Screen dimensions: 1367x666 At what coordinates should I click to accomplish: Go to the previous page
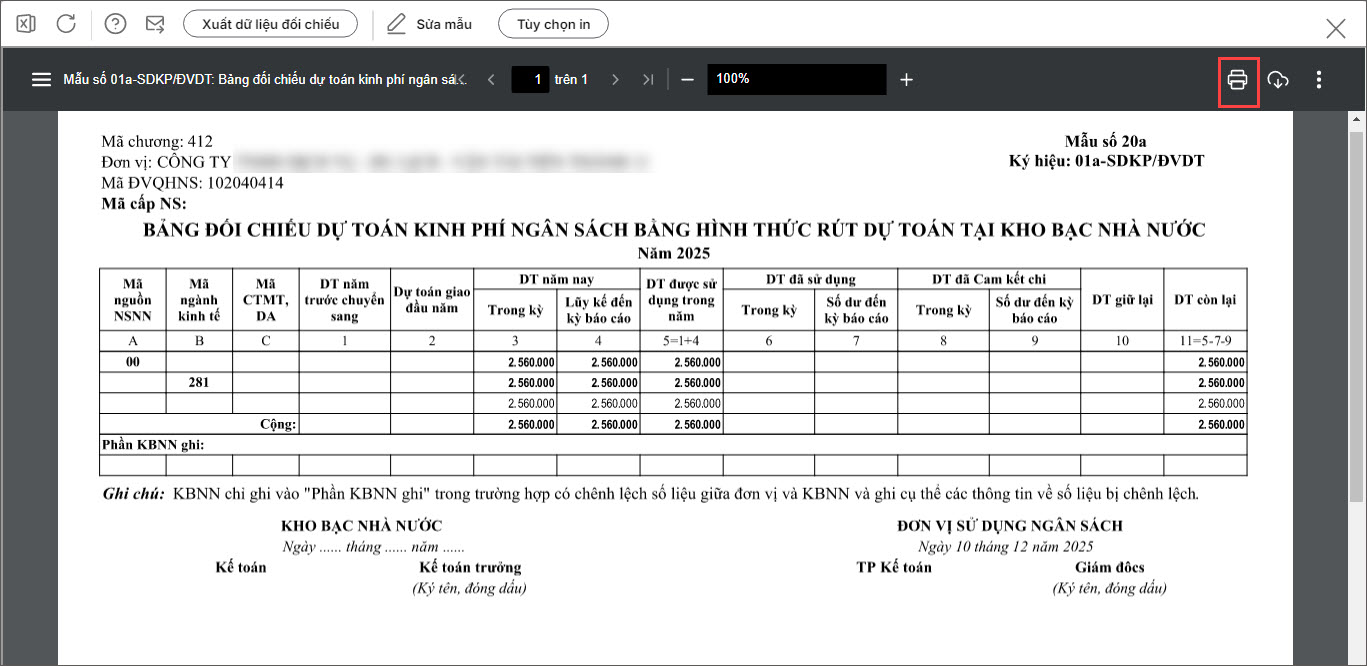pos(491,80)
